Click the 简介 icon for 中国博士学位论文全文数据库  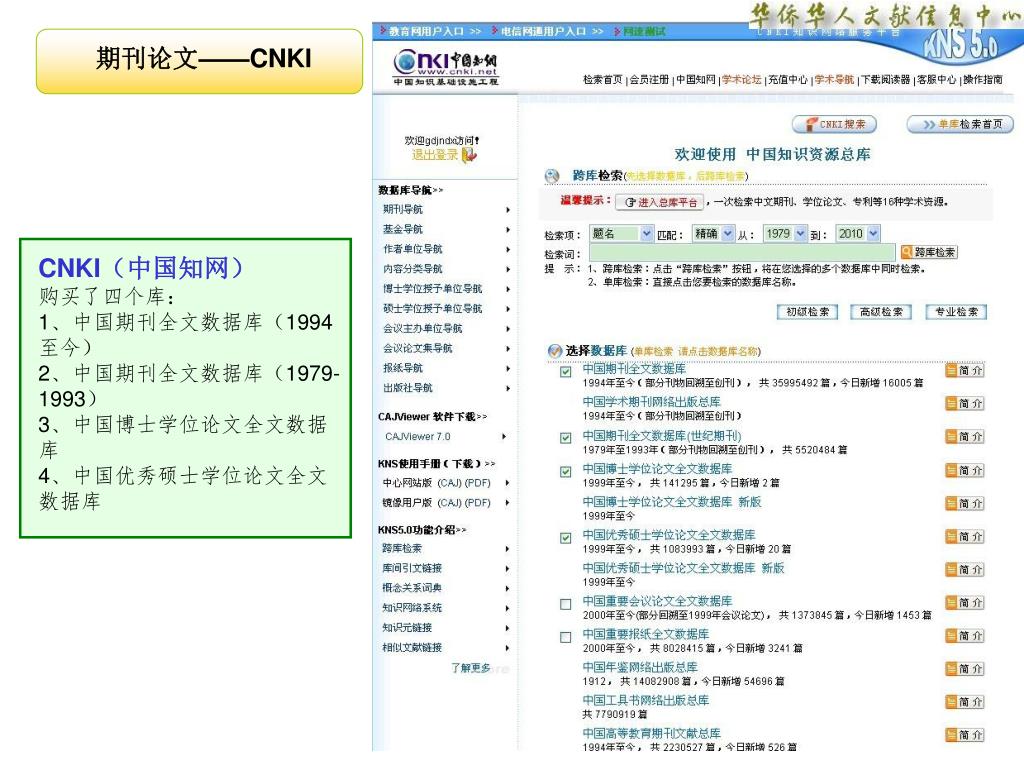click(x=965, y=470)
